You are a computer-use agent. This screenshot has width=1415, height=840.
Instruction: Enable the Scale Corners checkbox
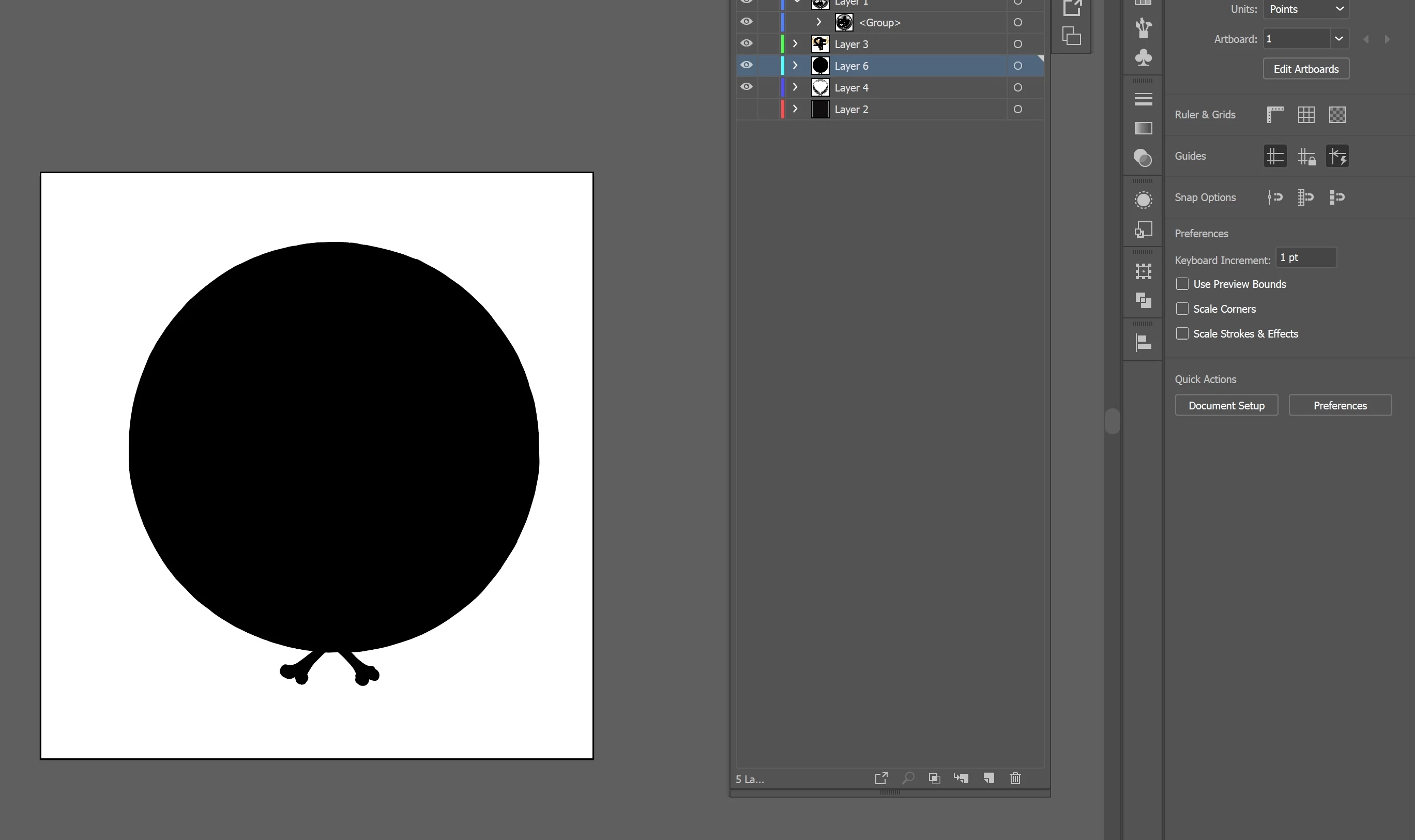(1182, 309)
